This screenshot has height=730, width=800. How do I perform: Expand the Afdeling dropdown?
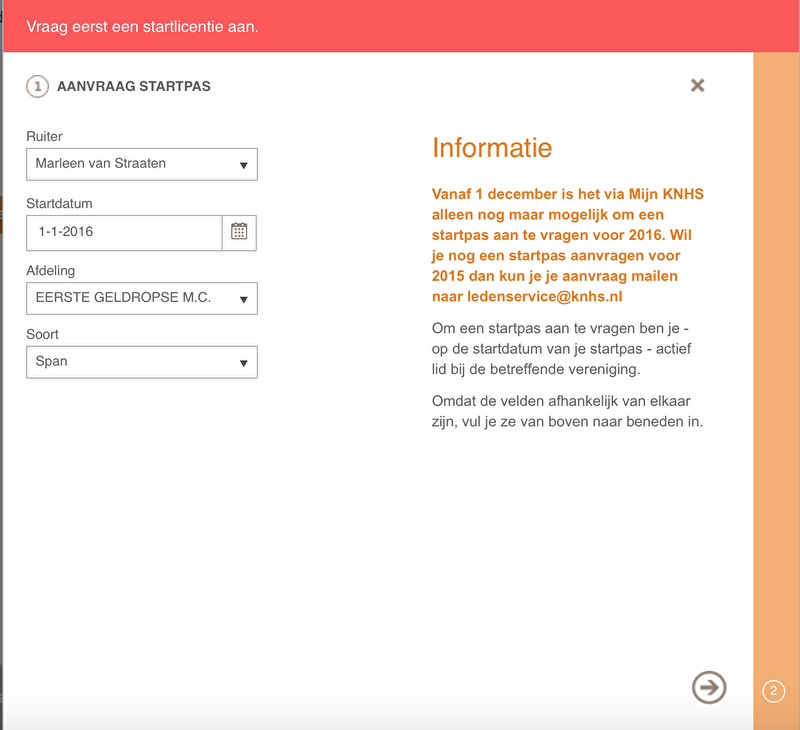point(142,298)
